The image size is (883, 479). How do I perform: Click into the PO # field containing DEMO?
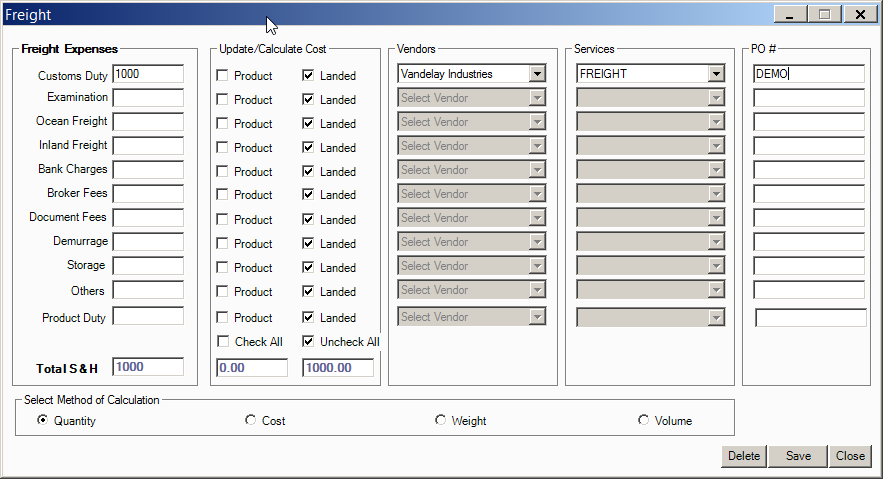click(808, 74)
